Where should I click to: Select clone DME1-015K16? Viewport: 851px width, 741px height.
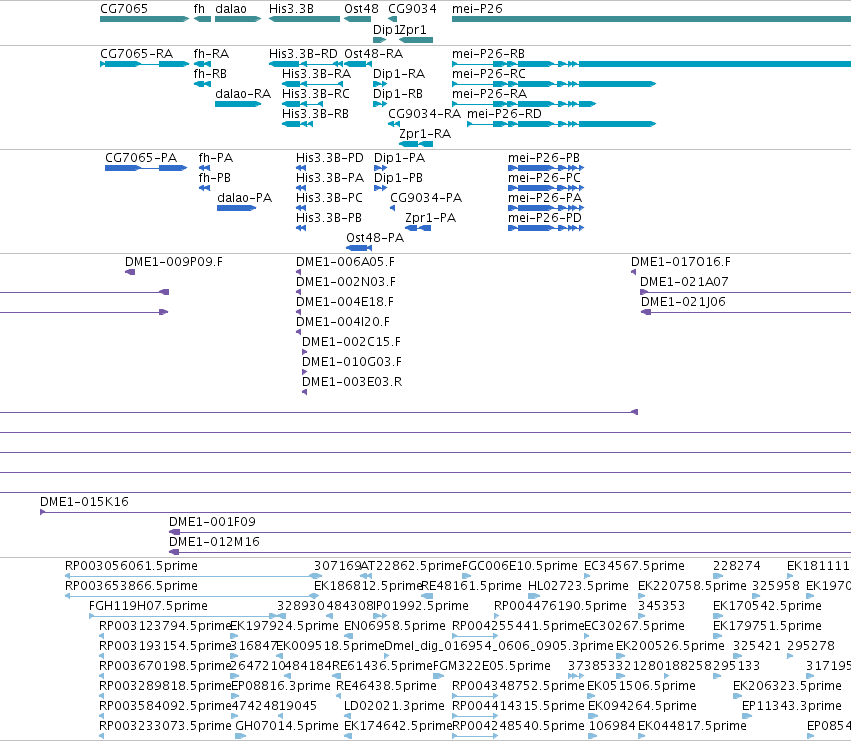point(85,502)
